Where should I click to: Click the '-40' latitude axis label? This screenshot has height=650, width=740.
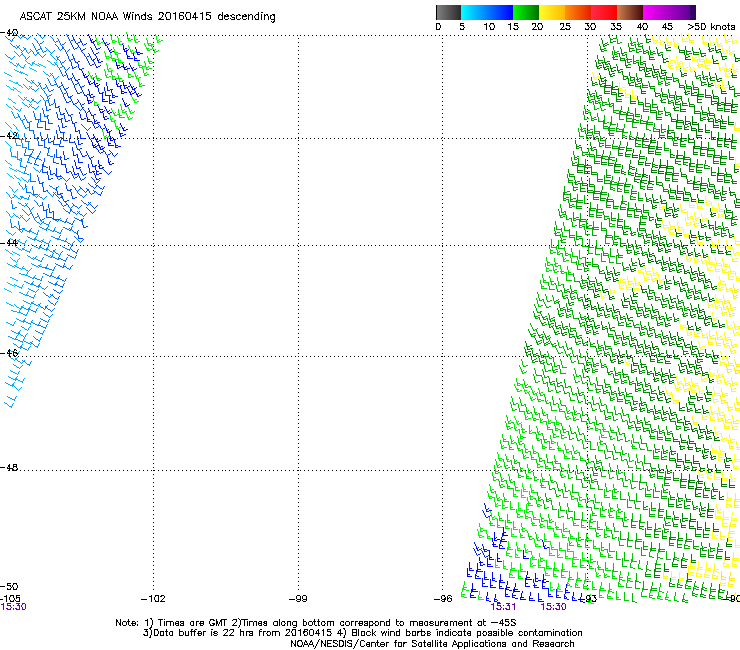(x=9, y=33)
